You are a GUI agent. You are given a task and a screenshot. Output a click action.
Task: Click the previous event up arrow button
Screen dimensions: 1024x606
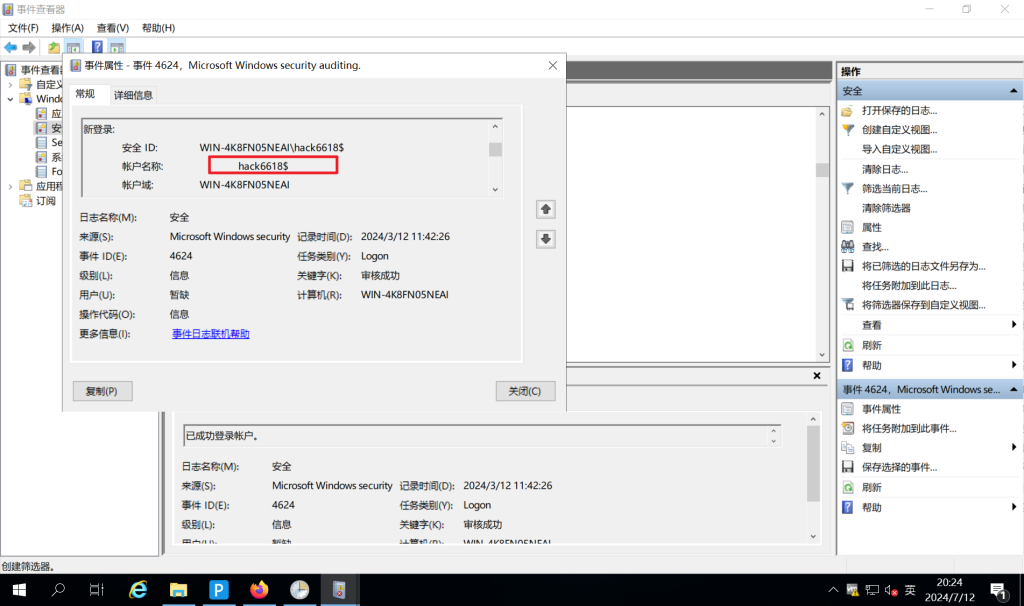[545, 209]
